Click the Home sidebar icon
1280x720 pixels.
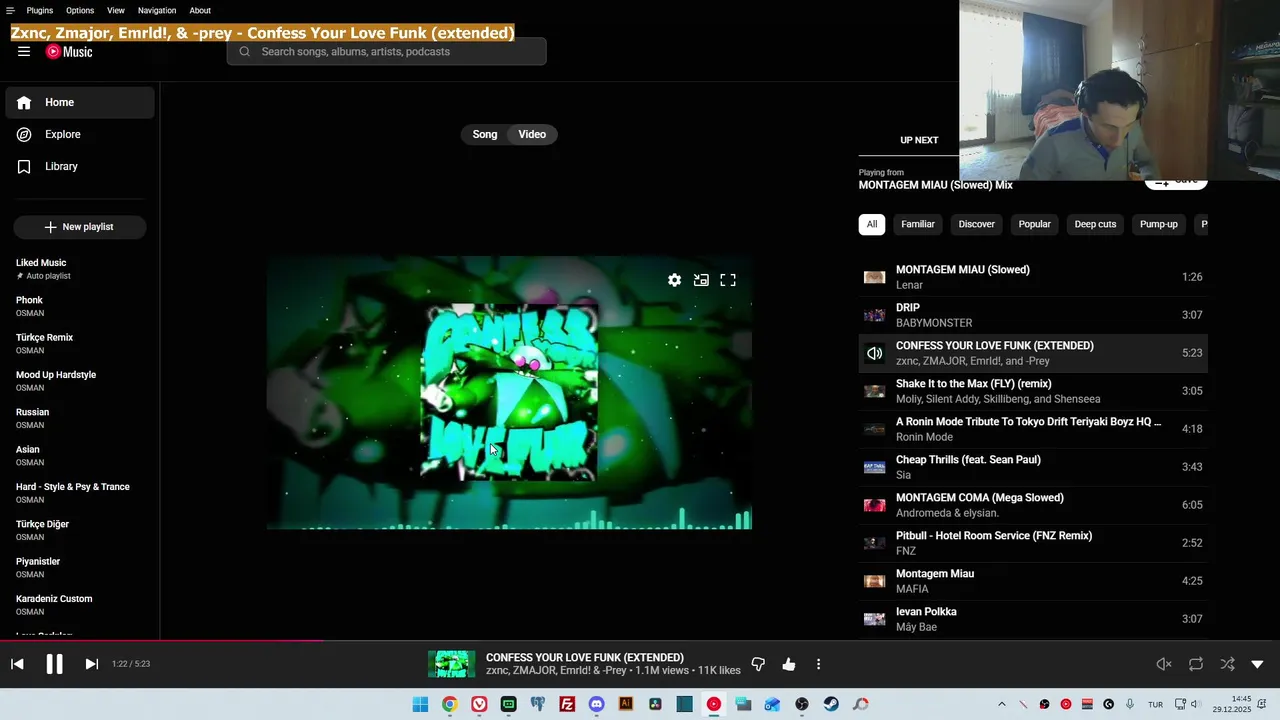coord(24,102)
